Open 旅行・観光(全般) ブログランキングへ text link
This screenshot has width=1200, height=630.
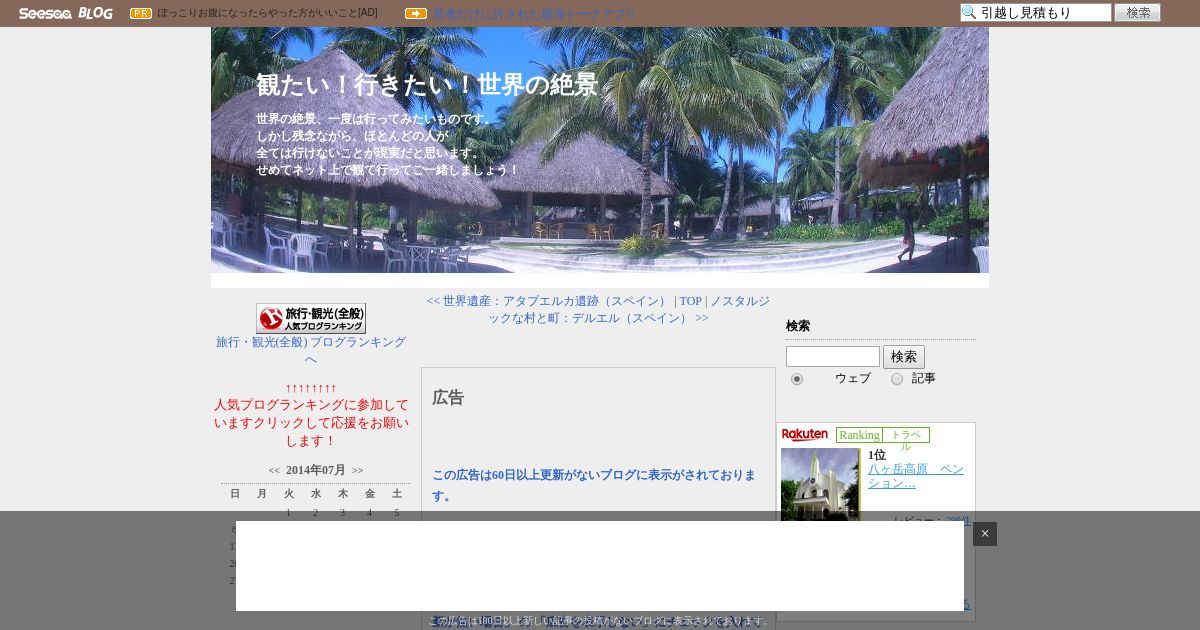pyautogui.click(x=311, y=350)
